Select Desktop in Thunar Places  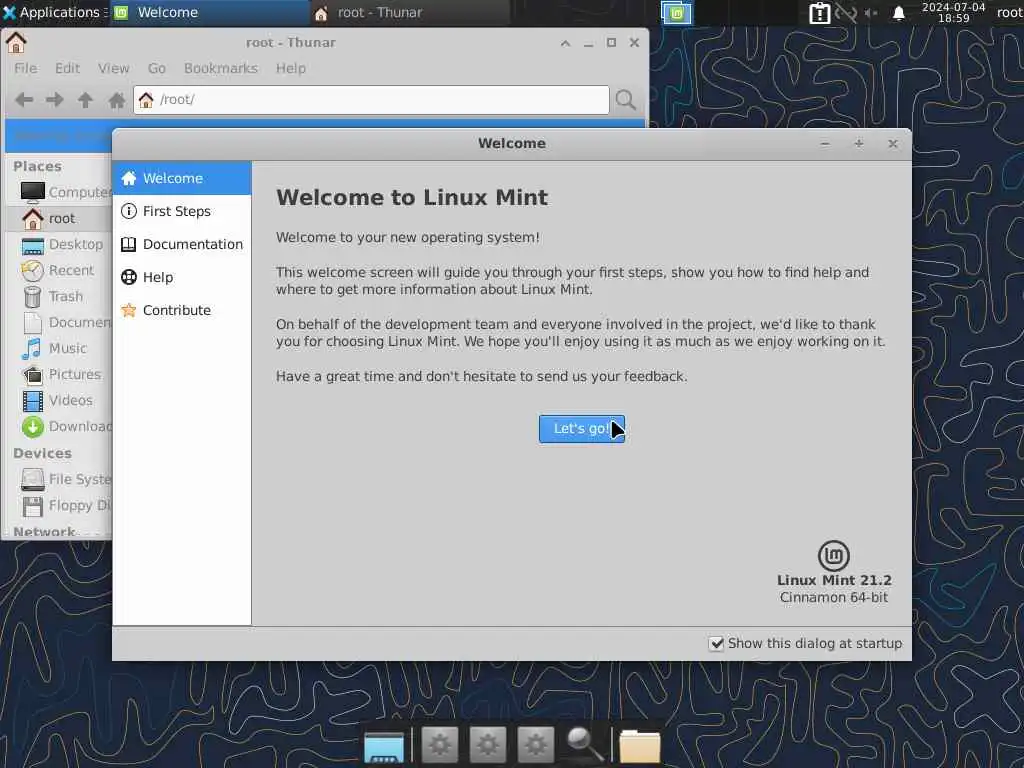(59, 244)
